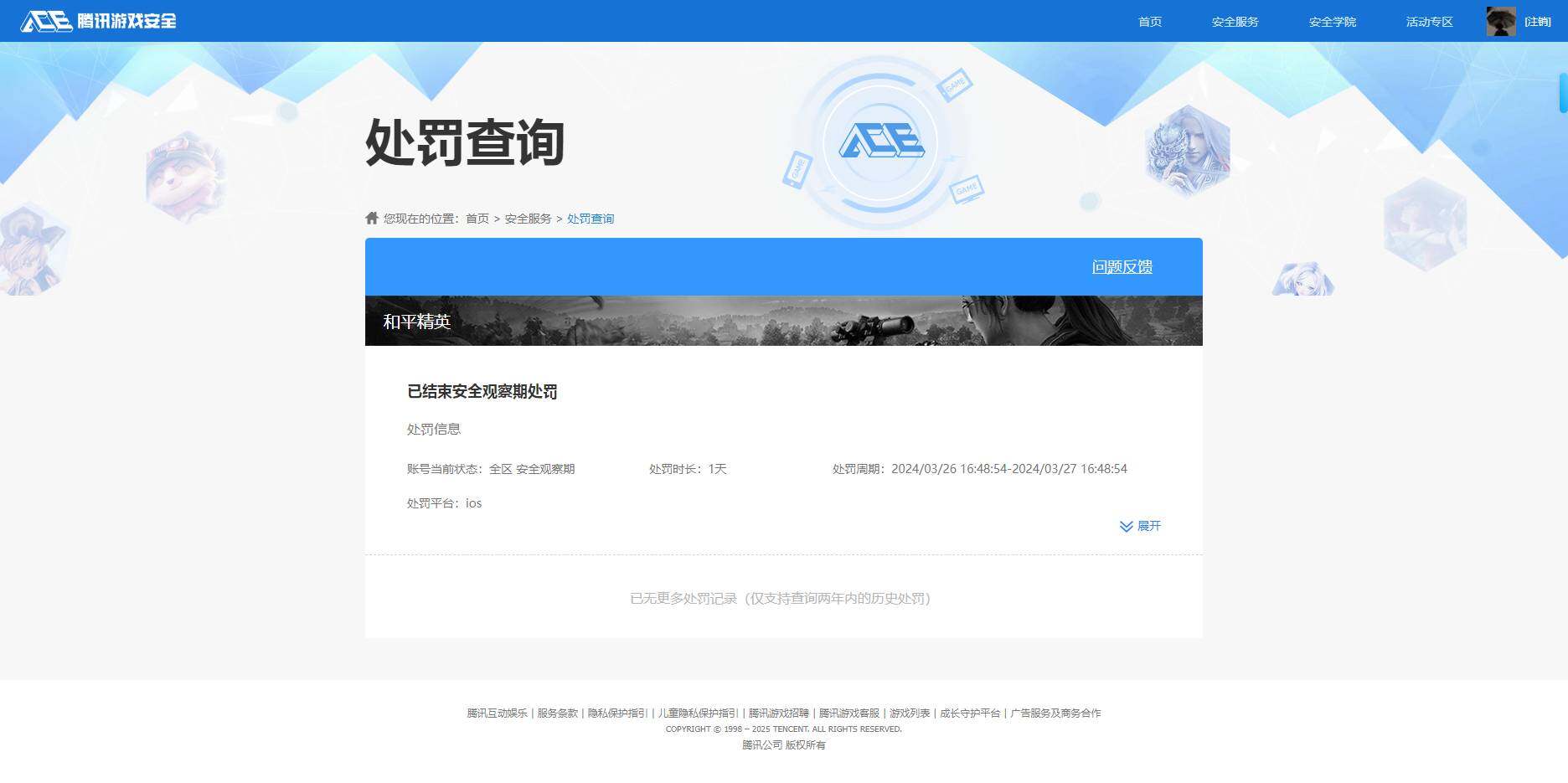The height and width of the screenshot is (783, 1568).
Task: Open the 安全服务 navigation menu
Action: click(1235, 22)
